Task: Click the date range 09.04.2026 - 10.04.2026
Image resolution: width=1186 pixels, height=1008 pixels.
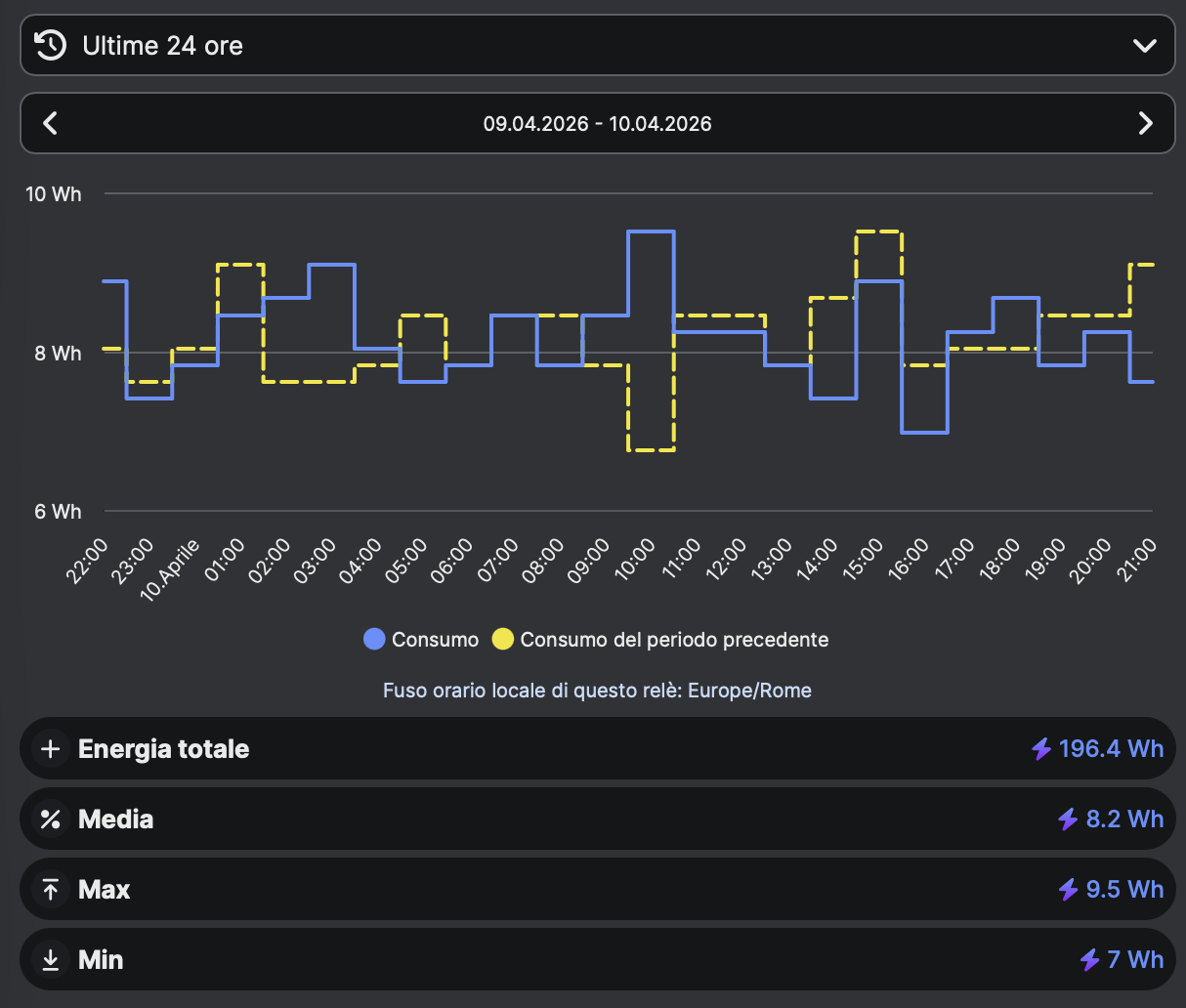Action: [x=597, y=124]
